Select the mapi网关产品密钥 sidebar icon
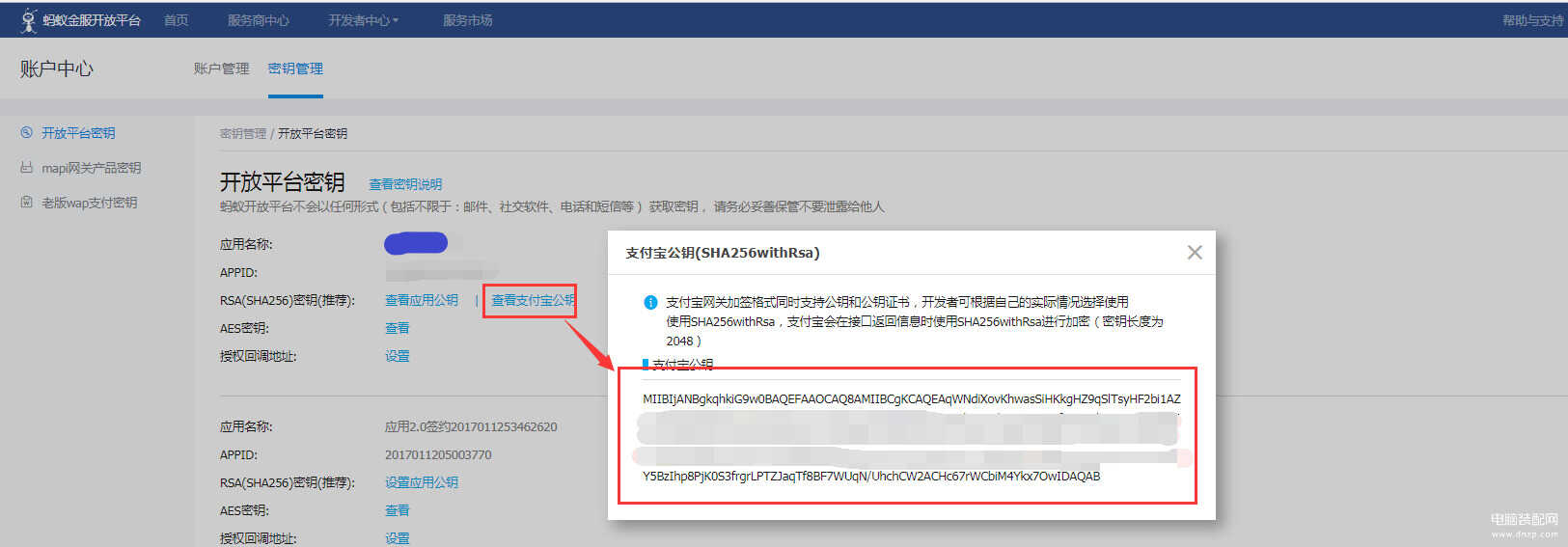The image size is (1568, 547). 26,168
